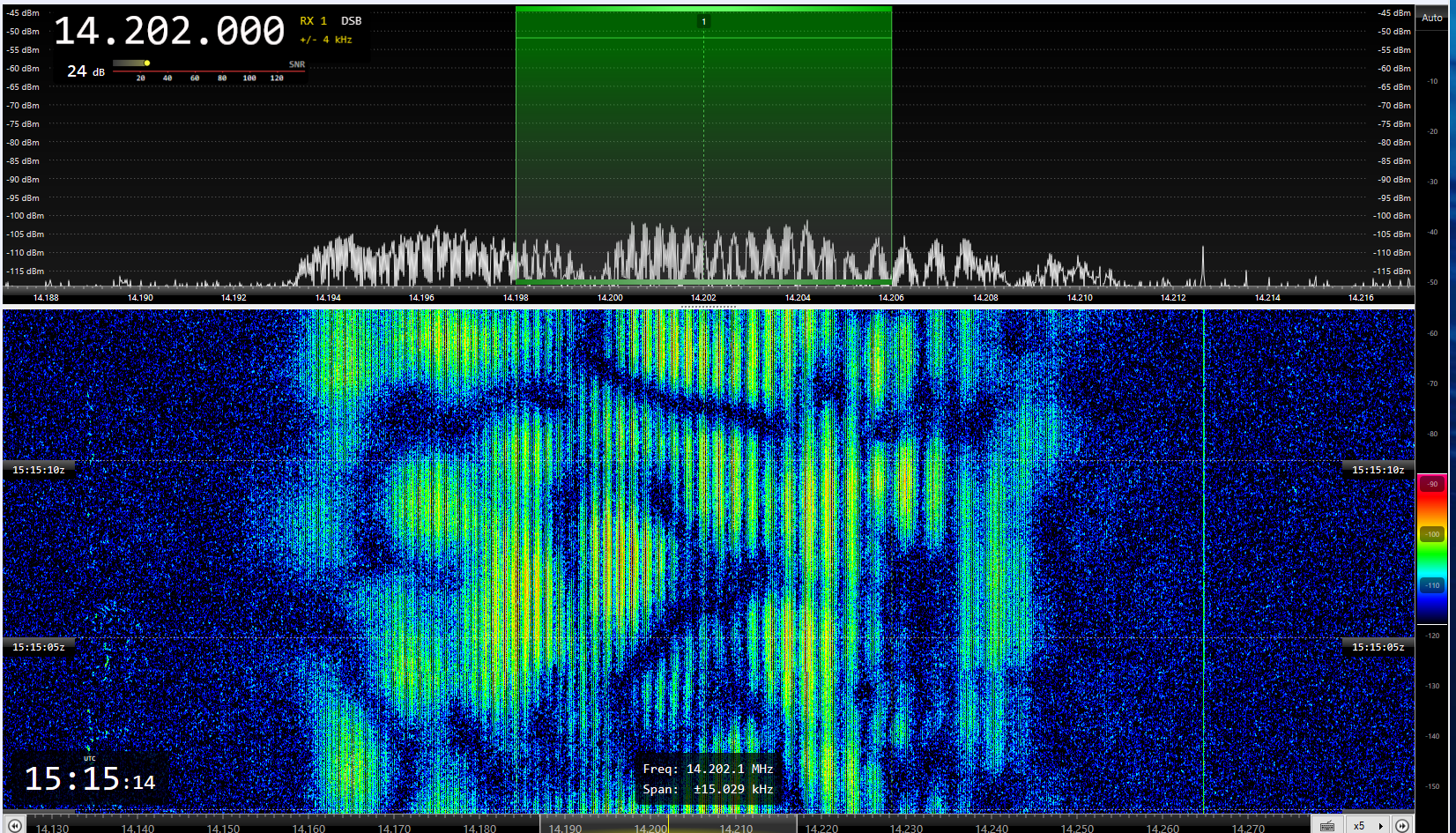Click the SNR signal meter
The height and width of the screenshot is (833, 1456).
click(208, 71)
